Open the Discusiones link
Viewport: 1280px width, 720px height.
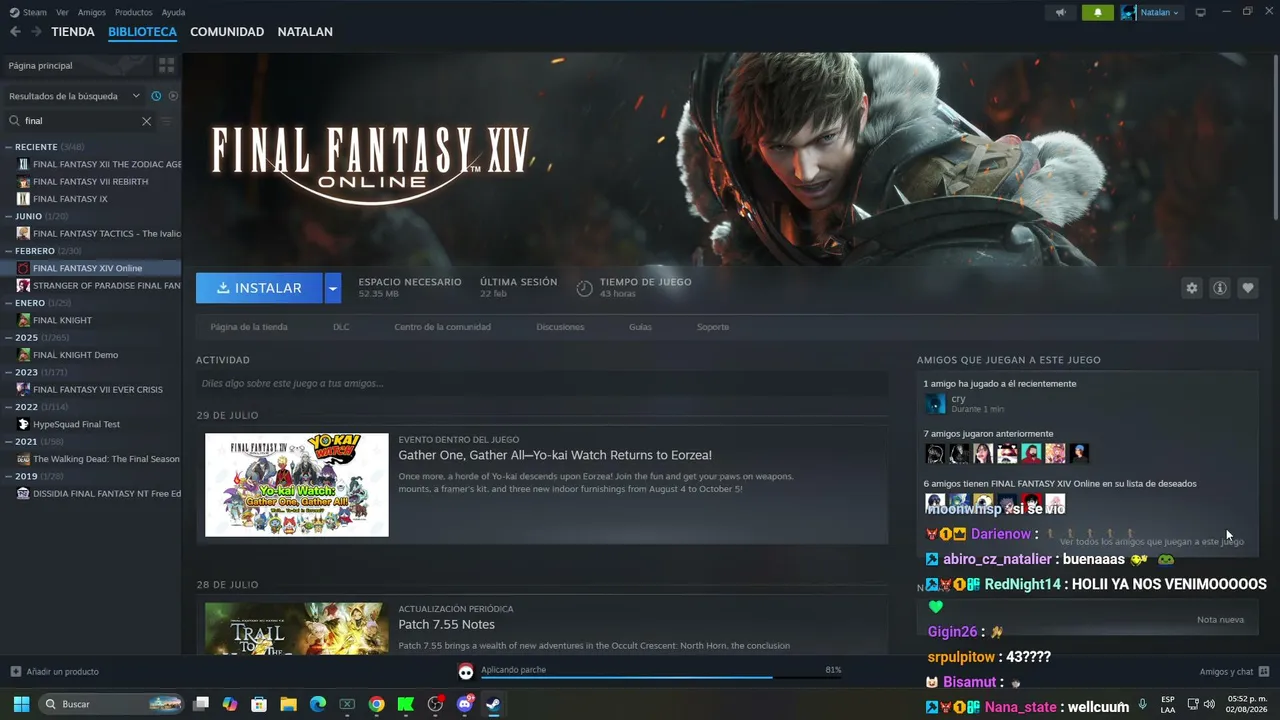coord(560,327)
